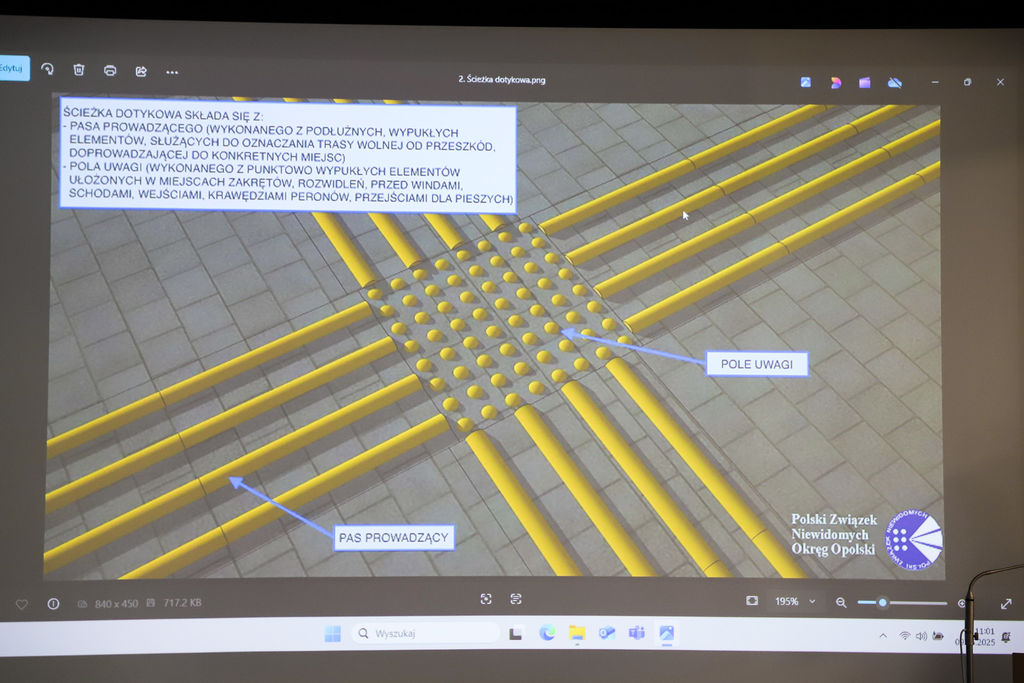This screenshot has height=683, width=1024.
Task: Enter fullscreen with the expand arrows icon
Action: pyautogui.click(x=1006, y=604)
